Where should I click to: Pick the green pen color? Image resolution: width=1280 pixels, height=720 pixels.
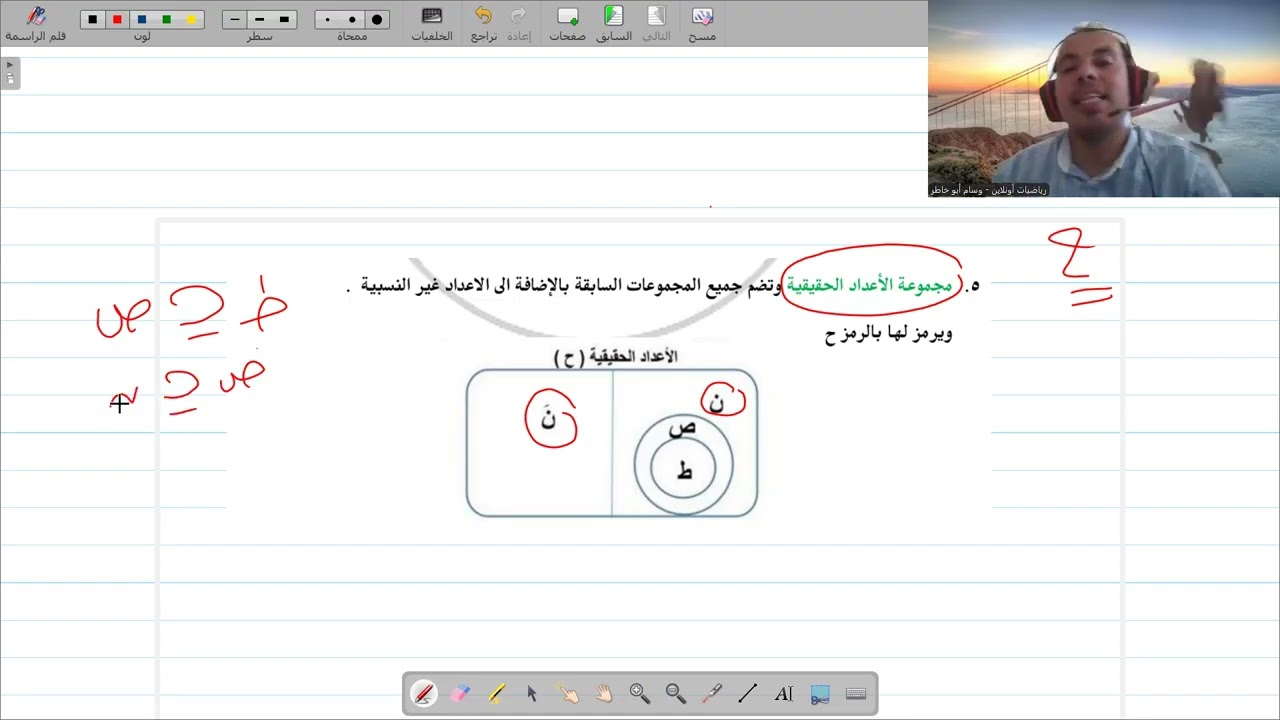[x=166, y=19]
